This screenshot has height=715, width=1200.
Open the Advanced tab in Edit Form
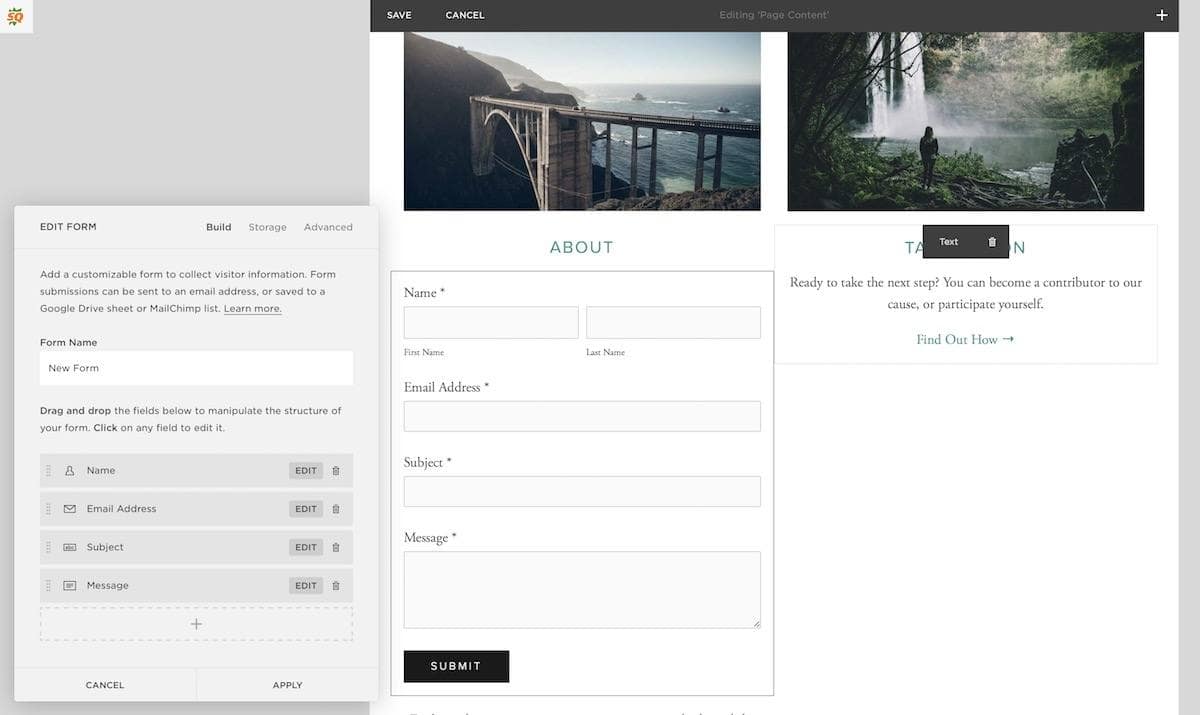(x=328, y=227)
